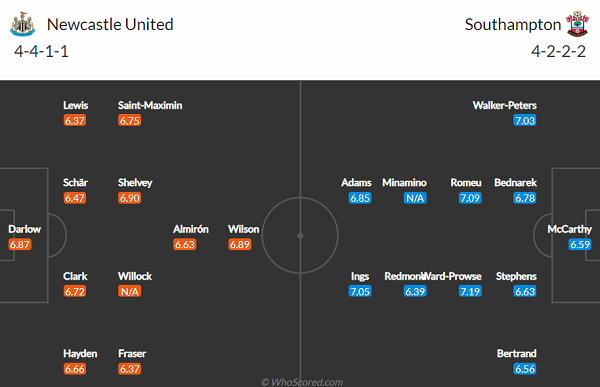Click the Southampton club crest
This screenshot has height=387, width=600.
577,24
